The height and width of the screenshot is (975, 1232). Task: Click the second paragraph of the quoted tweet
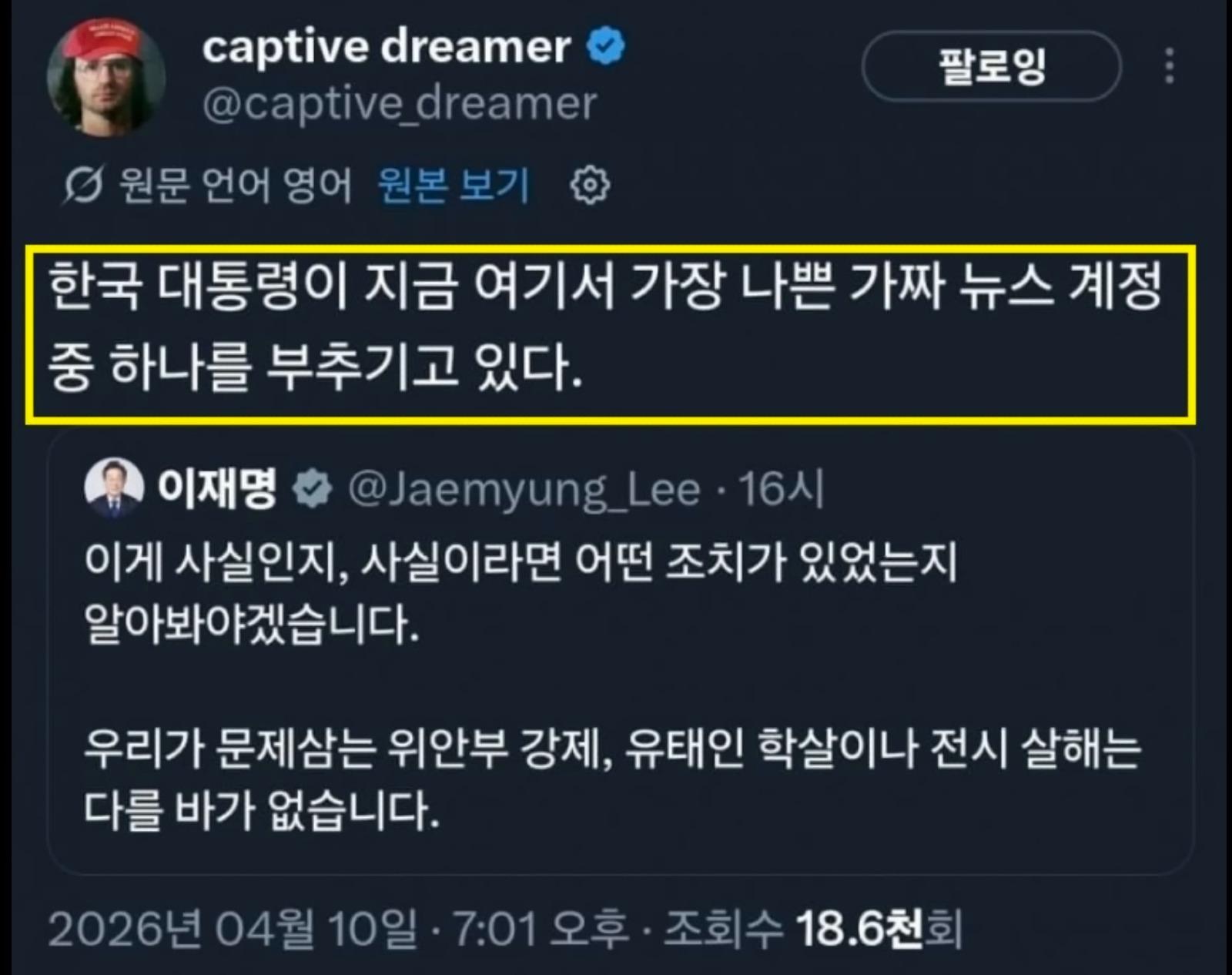point(612,779)
